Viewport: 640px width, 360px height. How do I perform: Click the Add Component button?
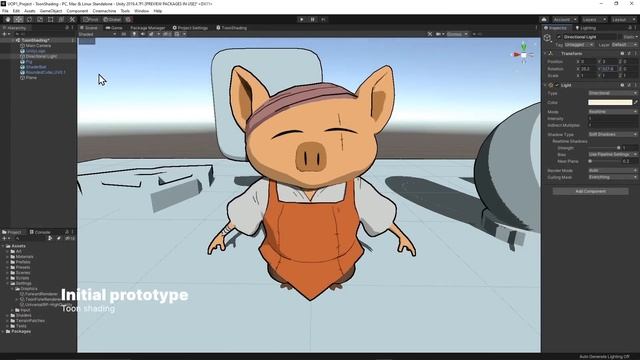coord(590,191)
